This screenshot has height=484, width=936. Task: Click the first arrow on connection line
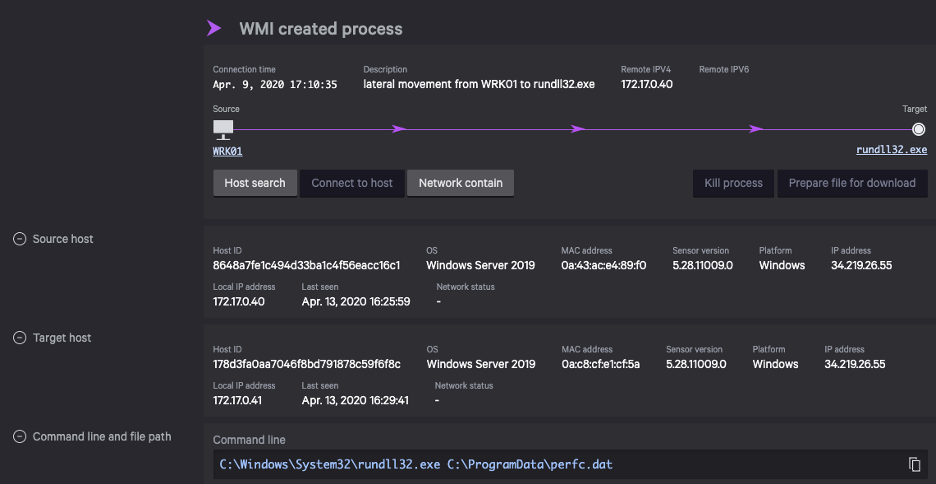pyautogui.click(x=399, y=129)
